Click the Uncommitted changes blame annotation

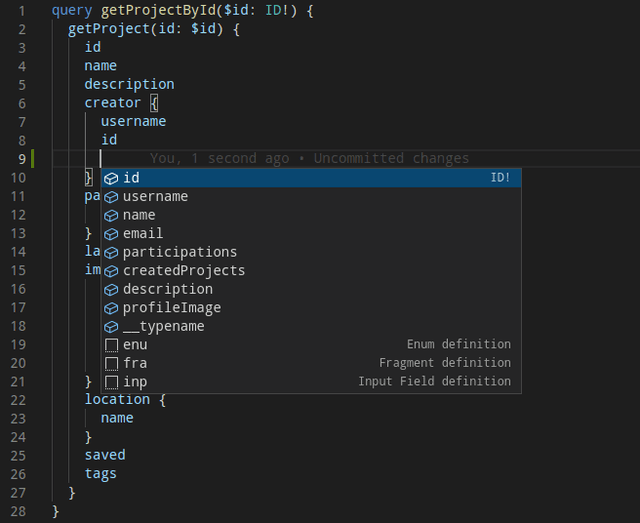391,158
